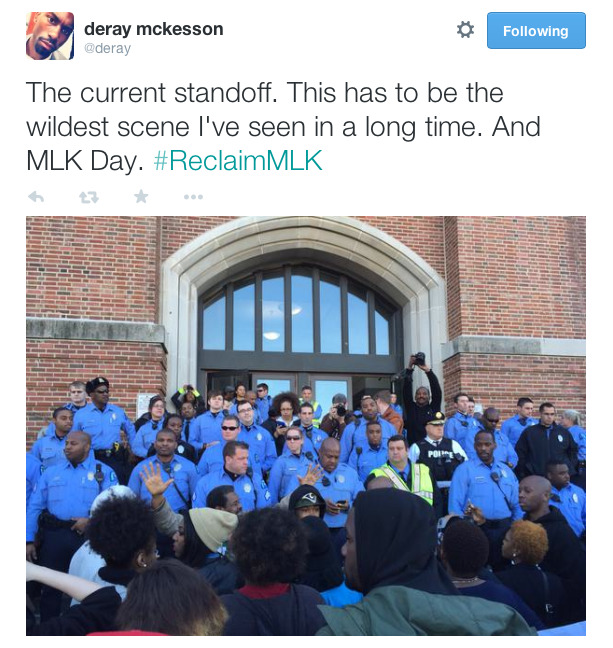
Task: Enlarge the attached photo of officers
Action: point(306,426)
